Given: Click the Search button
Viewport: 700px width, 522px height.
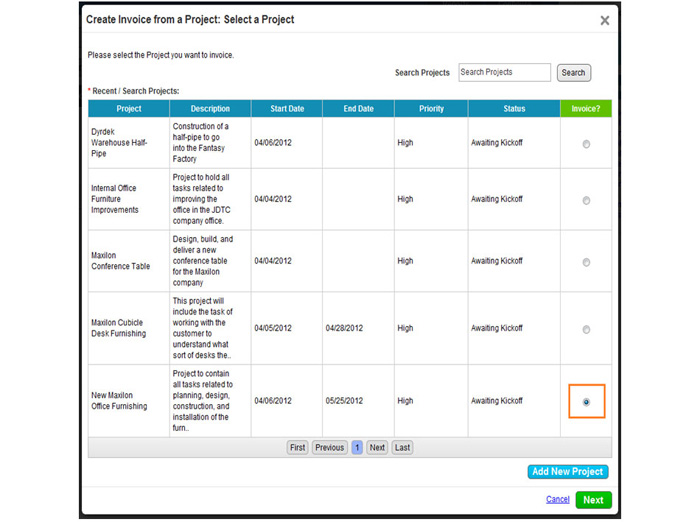Looking at the screenshot, I should 574,73.
